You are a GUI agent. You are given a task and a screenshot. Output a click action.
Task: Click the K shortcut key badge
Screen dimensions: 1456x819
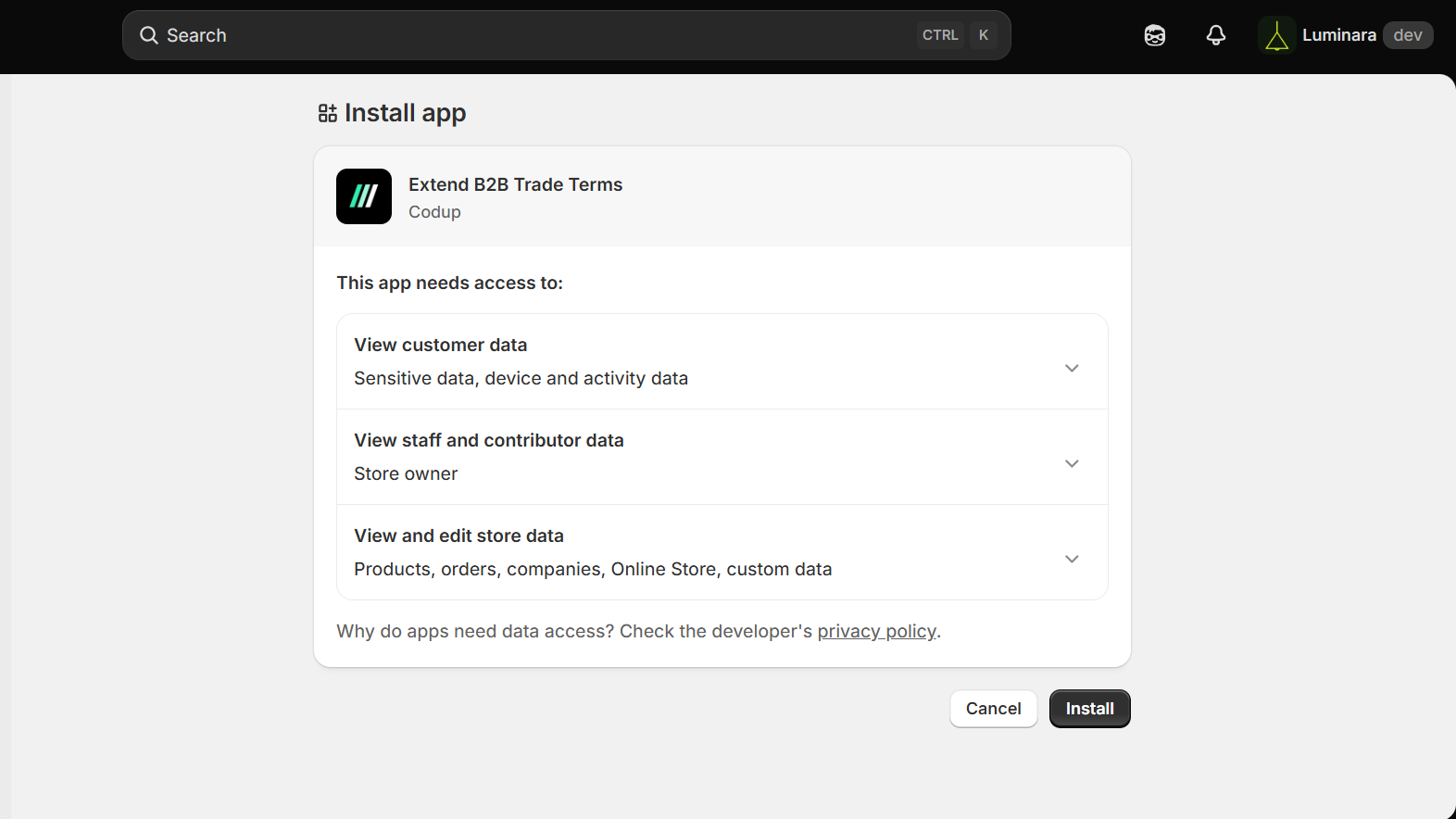(x=984, y=35)
